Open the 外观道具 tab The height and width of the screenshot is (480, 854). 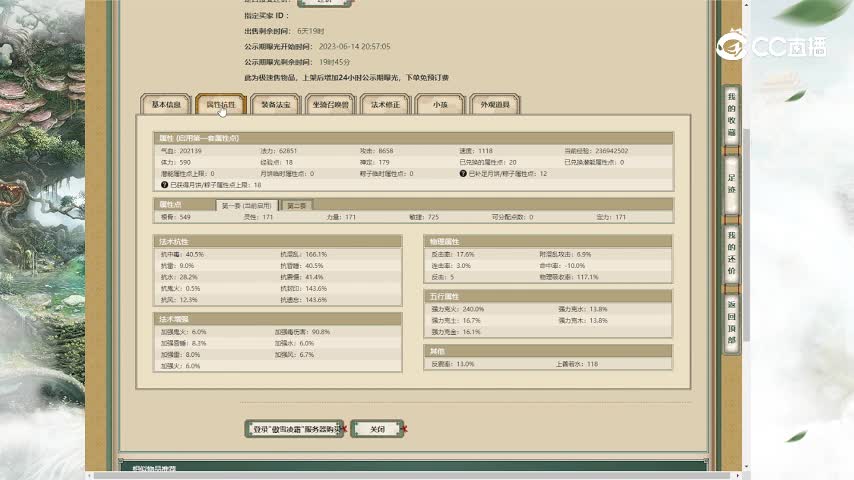click(x=495, y=104)
